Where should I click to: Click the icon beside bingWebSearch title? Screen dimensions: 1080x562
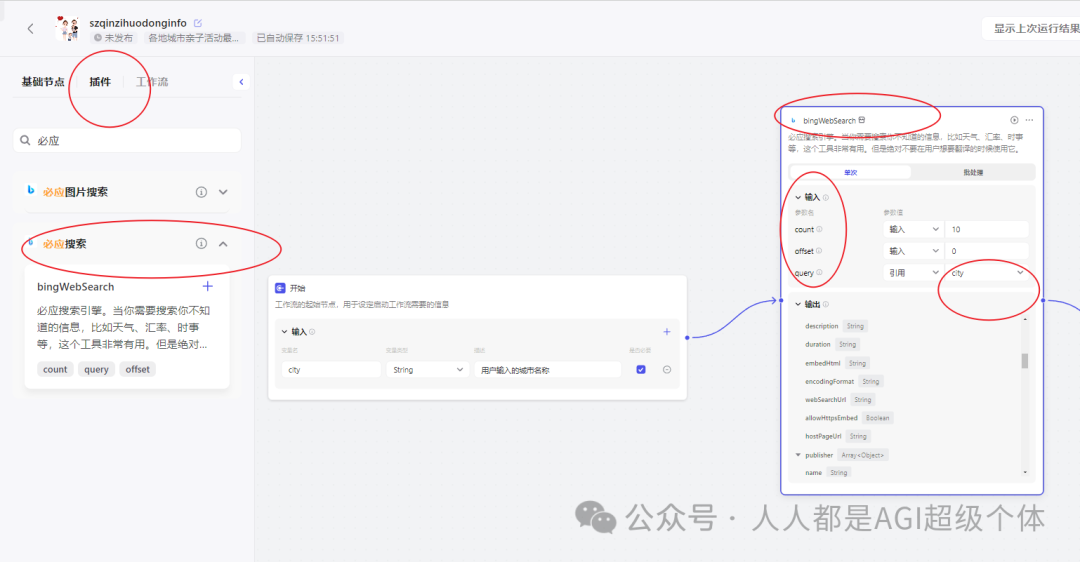[862, 120]
